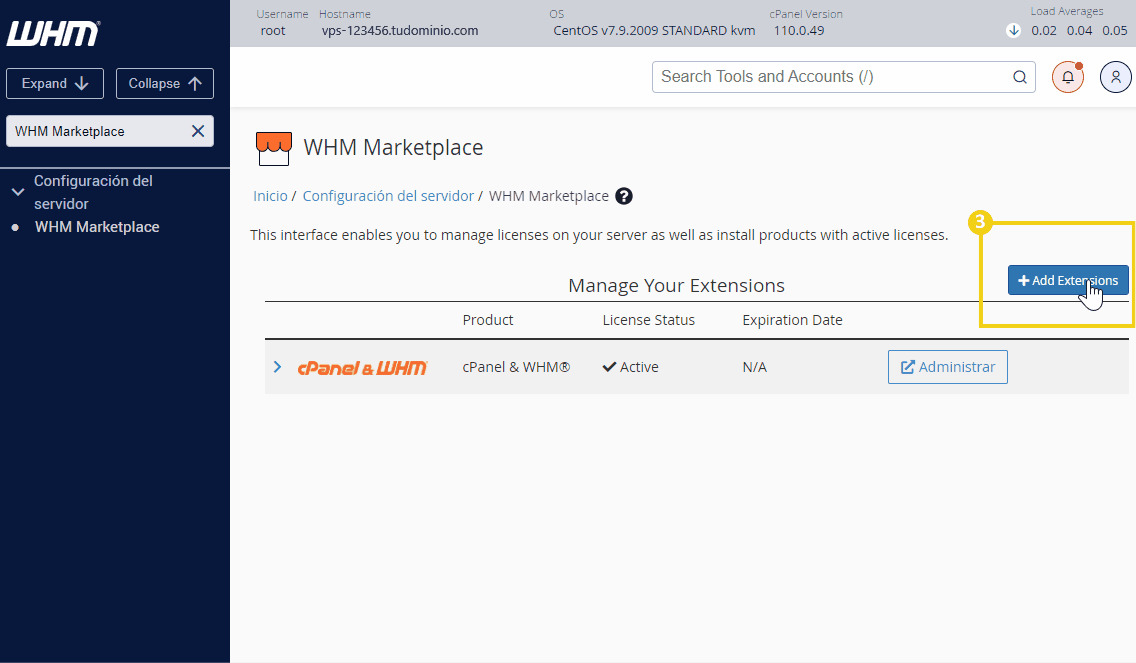
Task: Click Administrar for cPanel & WHM
Action: pyautogui.click(x=948, y=367)
